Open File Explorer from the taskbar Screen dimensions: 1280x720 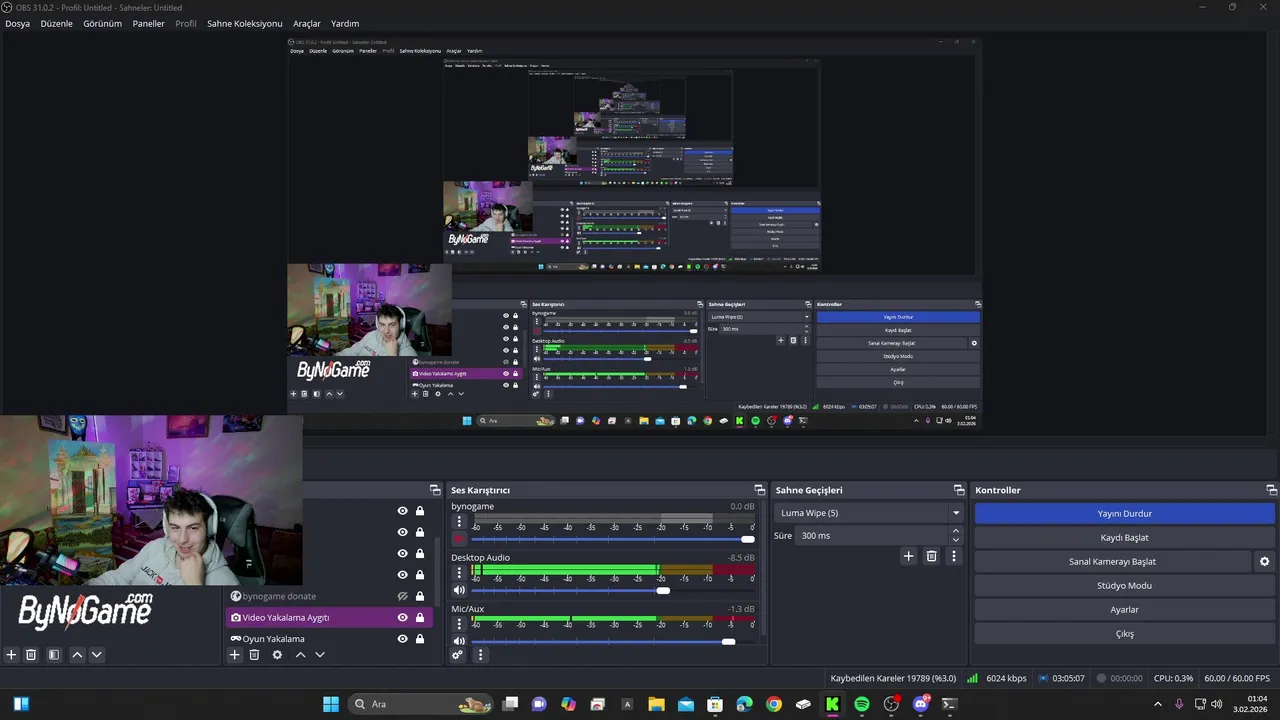657,704
